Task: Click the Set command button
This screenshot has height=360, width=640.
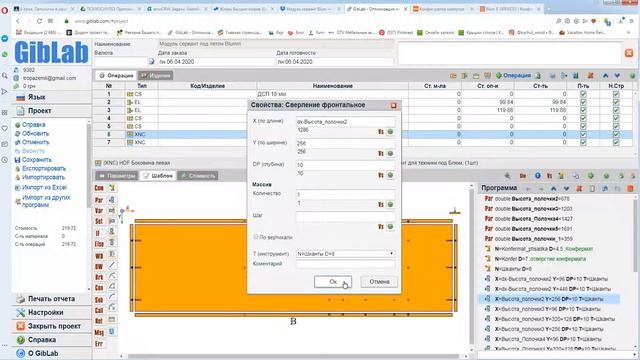Action: [99, 221]
